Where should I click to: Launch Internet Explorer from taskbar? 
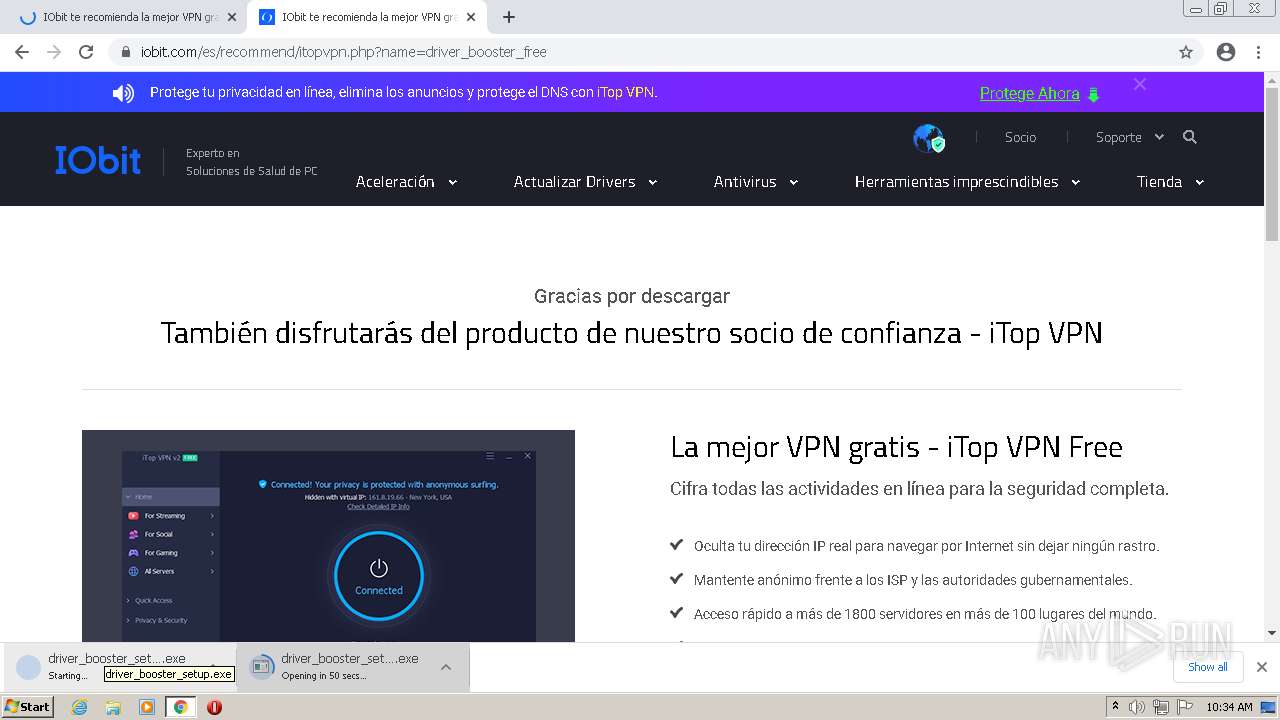pyautogui.click(x=80, y=707)
